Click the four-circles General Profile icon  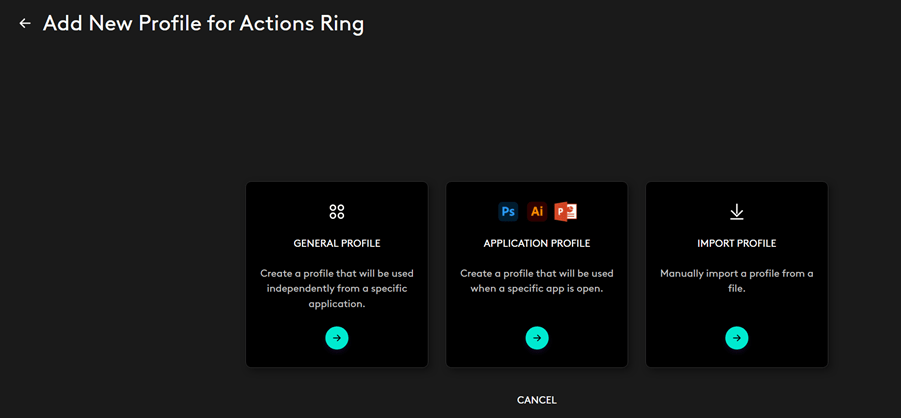click(337, 211)
